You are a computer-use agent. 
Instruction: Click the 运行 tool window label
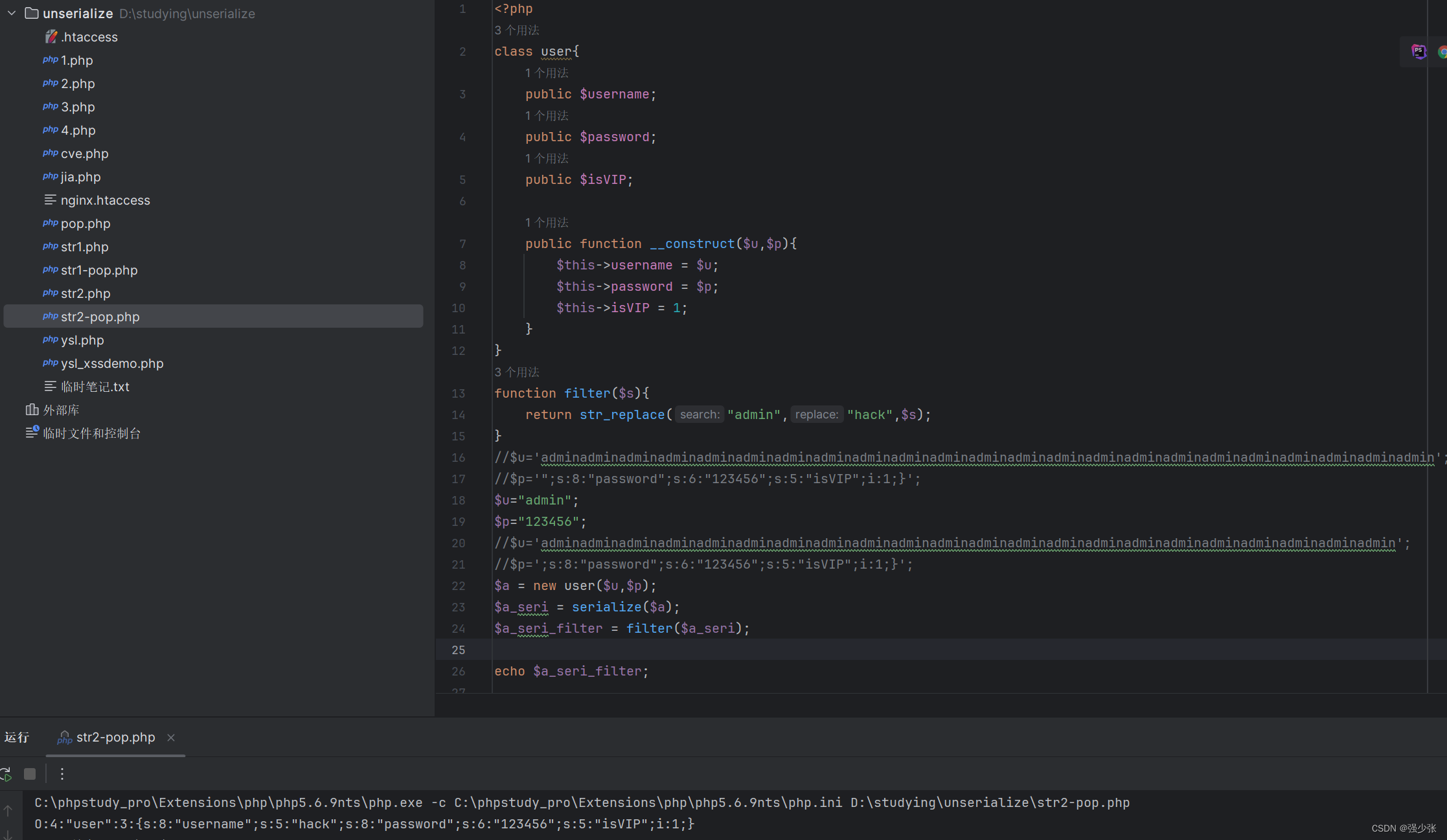[x=17, y=737]
